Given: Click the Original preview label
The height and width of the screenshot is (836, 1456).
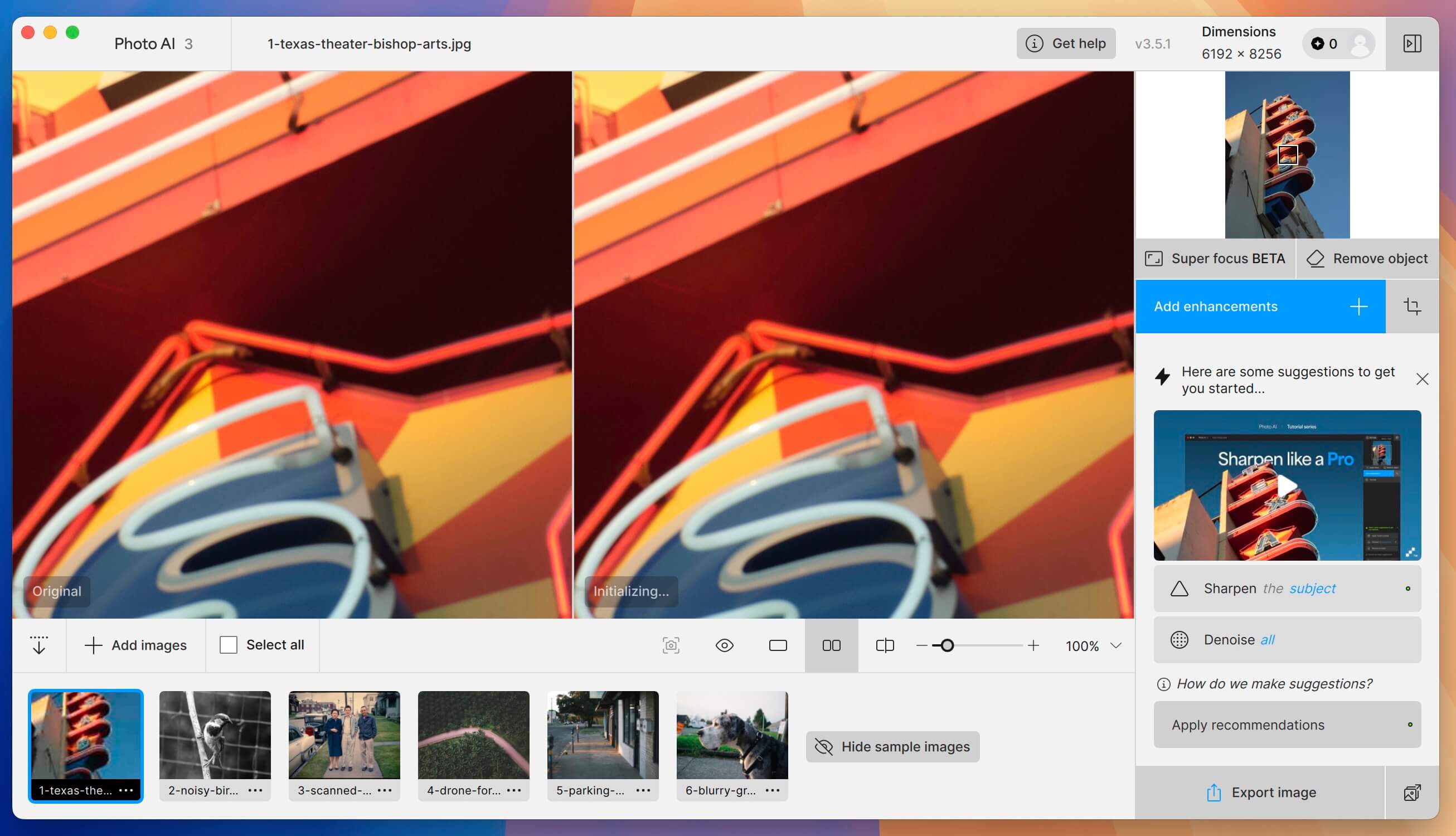Looking at the screenshot, I should (57, 591).
